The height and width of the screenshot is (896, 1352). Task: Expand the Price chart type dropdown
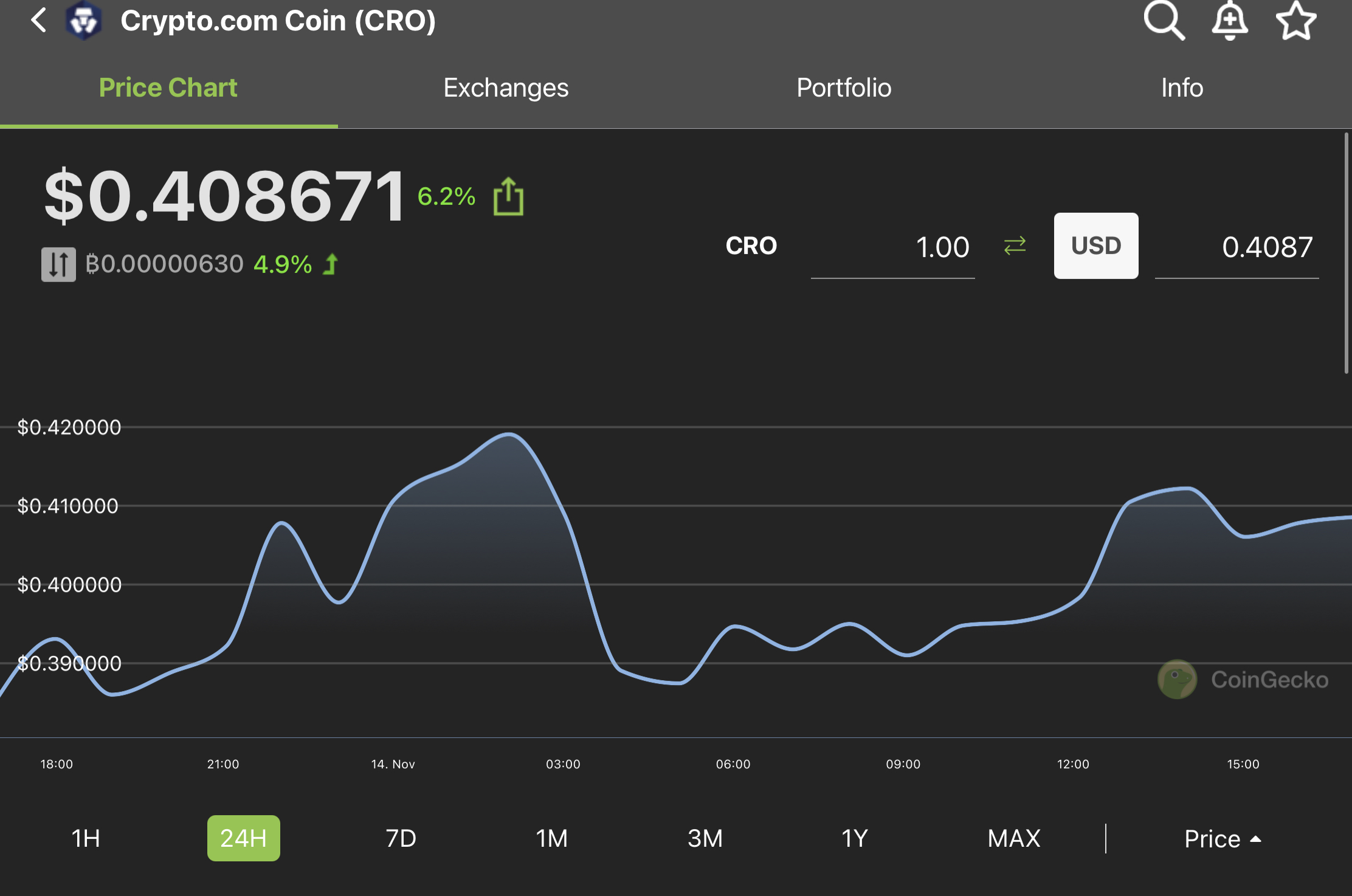coord(1223,839)
